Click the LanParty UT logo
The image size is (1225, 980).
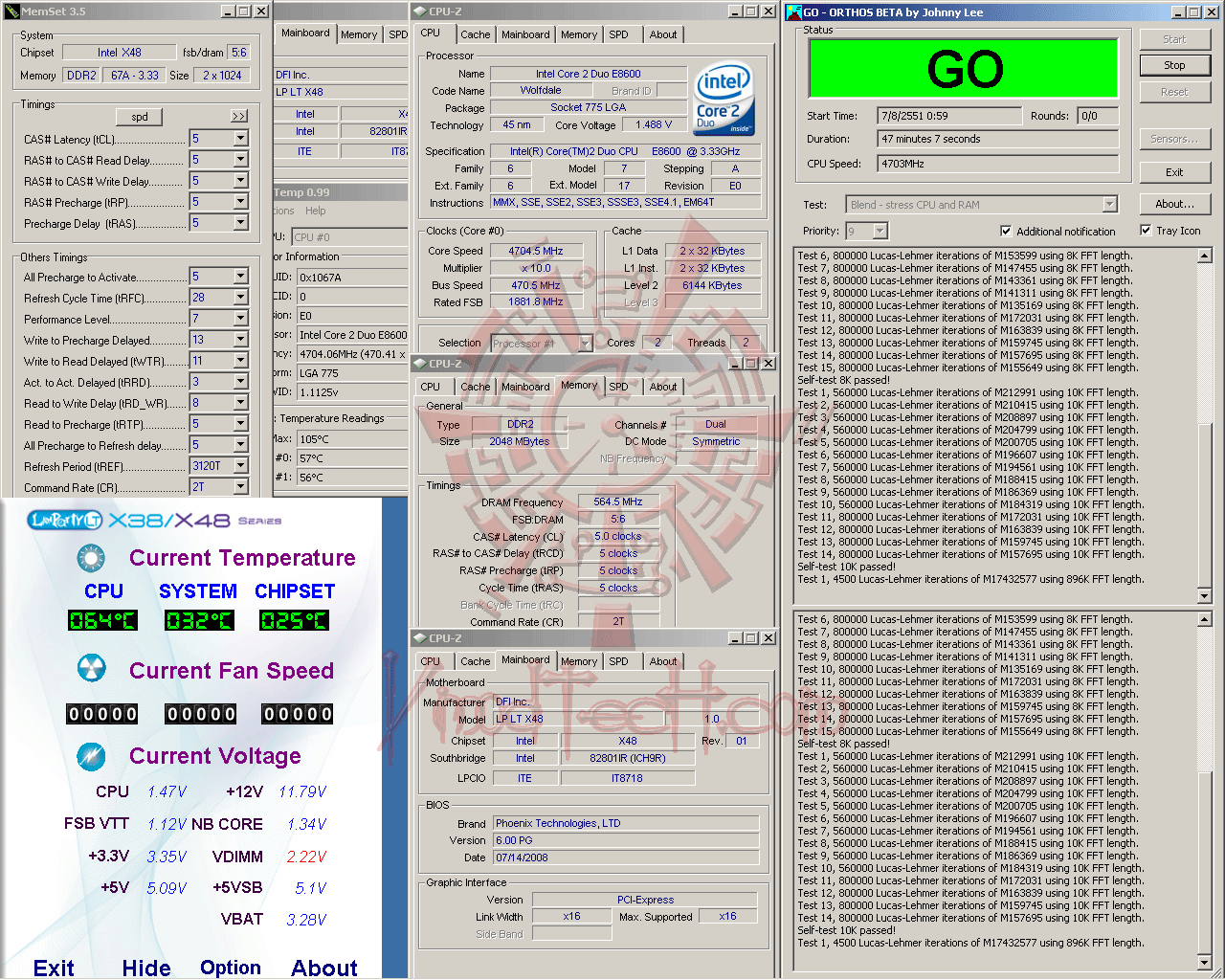[x=65, y=520]
